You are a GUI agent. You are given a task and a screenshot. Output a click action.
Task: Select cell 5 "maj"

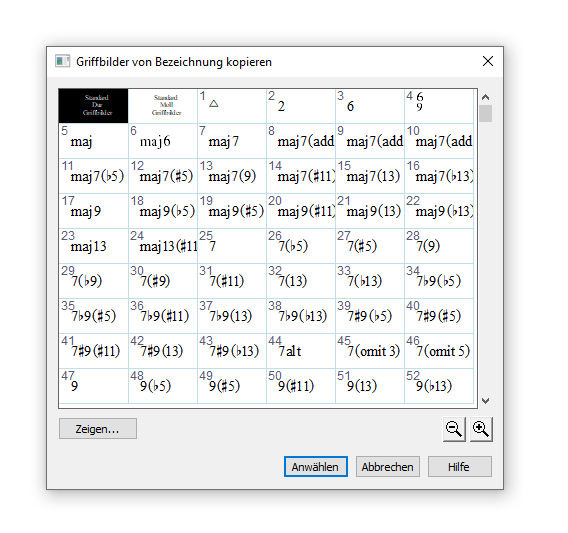click(93, 141)
